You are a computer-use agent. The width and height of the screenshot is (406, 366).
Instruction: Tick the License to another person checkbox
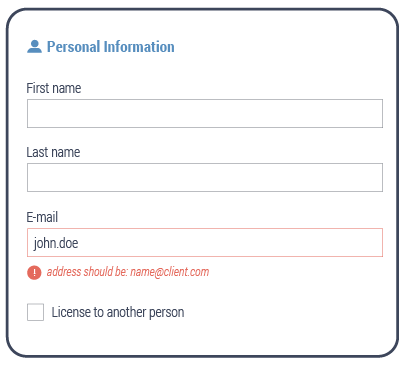coord(35,312)
